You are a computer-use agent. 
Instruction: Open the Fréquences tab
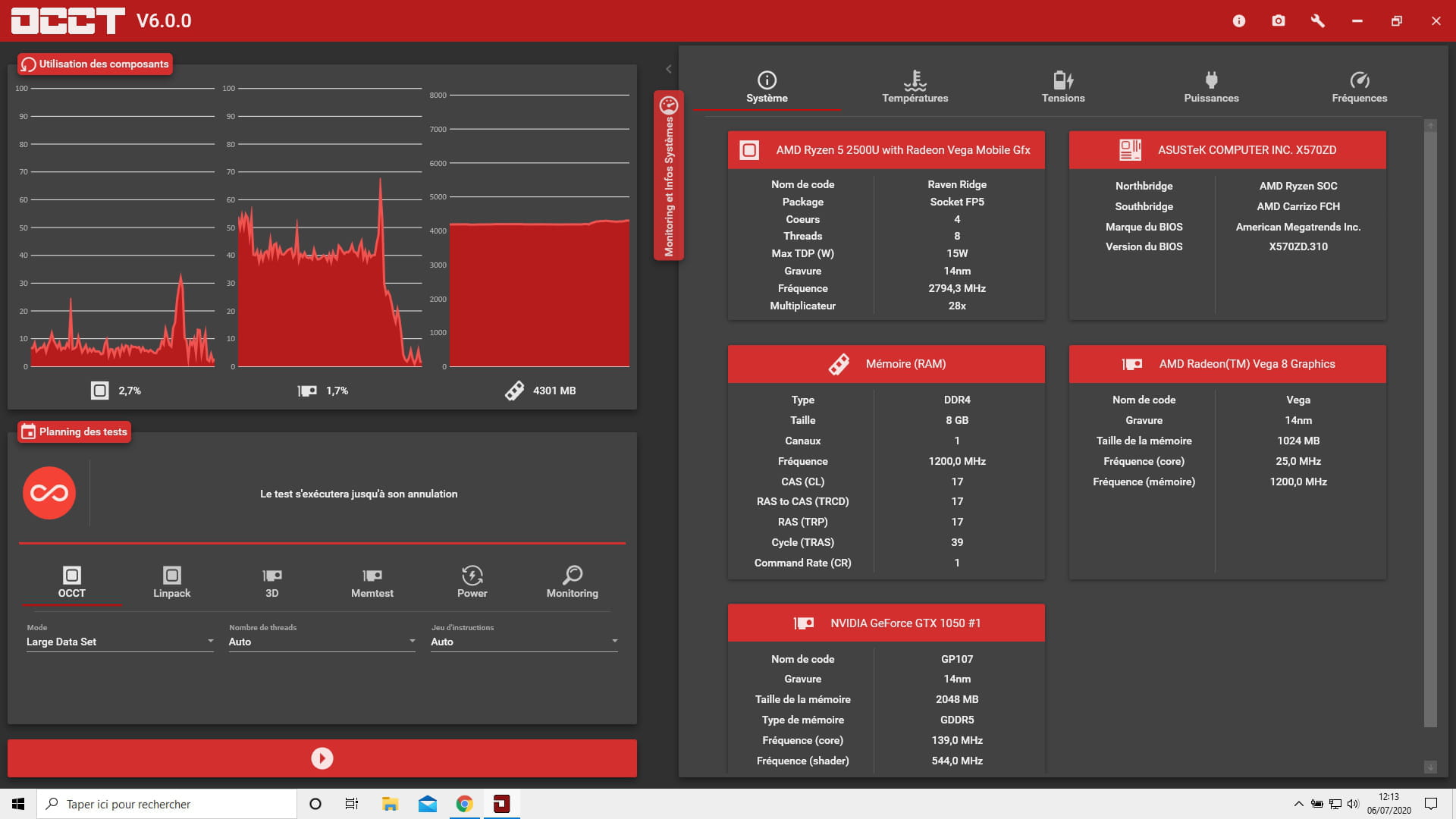coord(1359,87)
